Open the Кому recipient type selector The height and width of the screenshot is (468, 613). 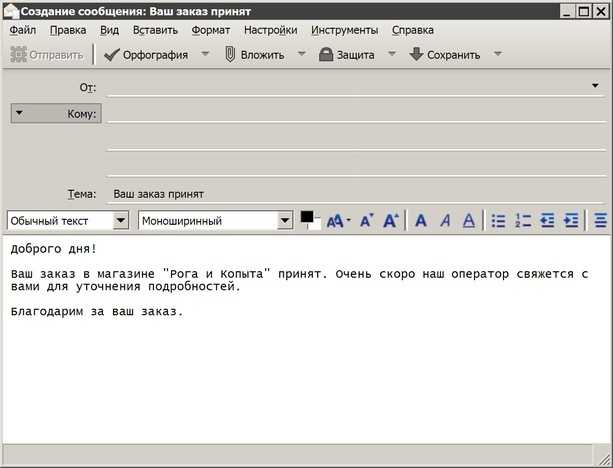(x=56, y=113)
